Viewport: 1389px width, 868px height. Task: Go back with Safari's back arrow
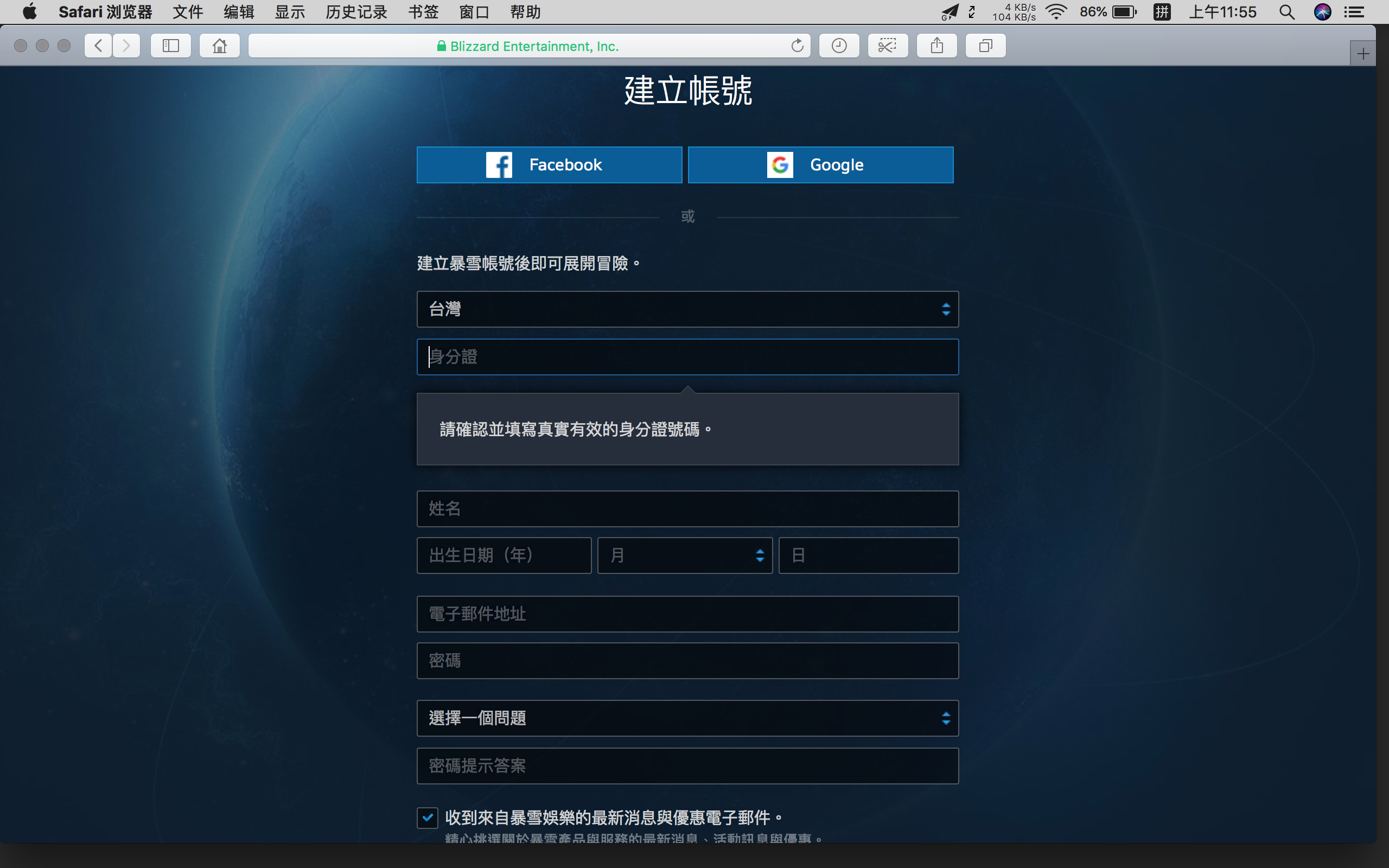click(x=98, y=46)
